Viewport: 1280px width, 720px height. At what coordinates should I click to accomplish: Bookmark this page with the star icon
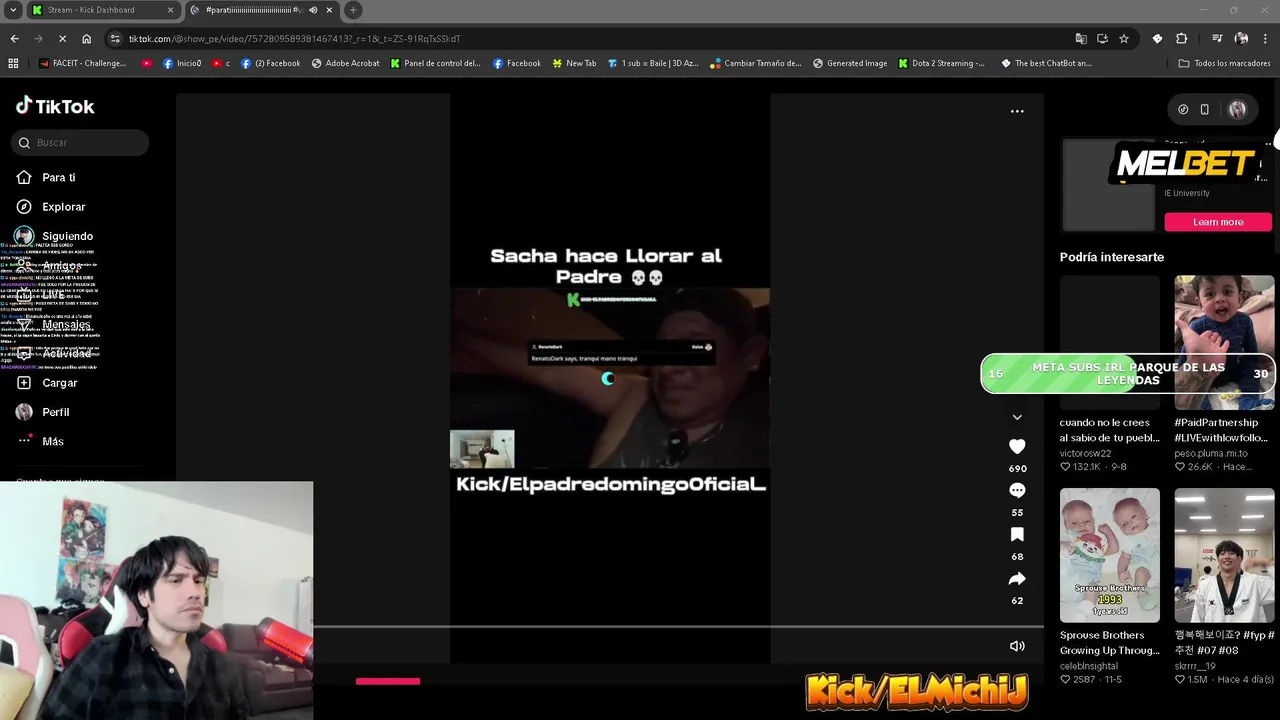tap(1124, 38)
